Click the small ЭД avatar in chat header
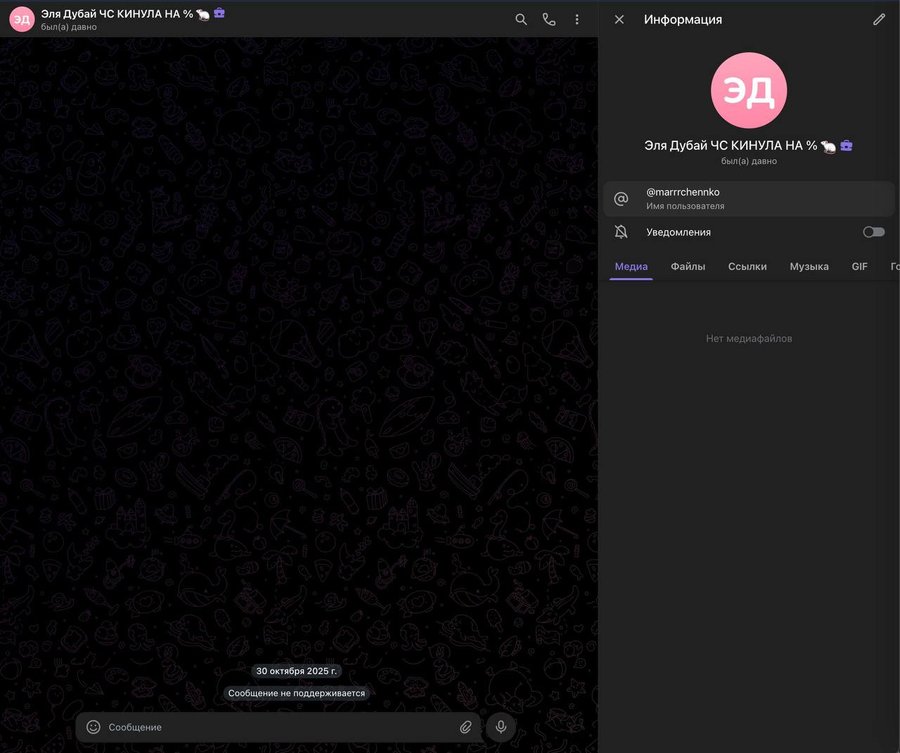Screen dimensions: 900x753 pos(21,19)
